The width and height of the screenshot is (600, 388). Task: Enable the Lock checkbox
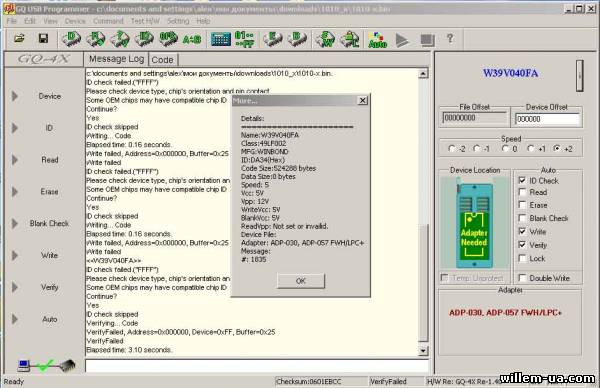tap(522, 258)
